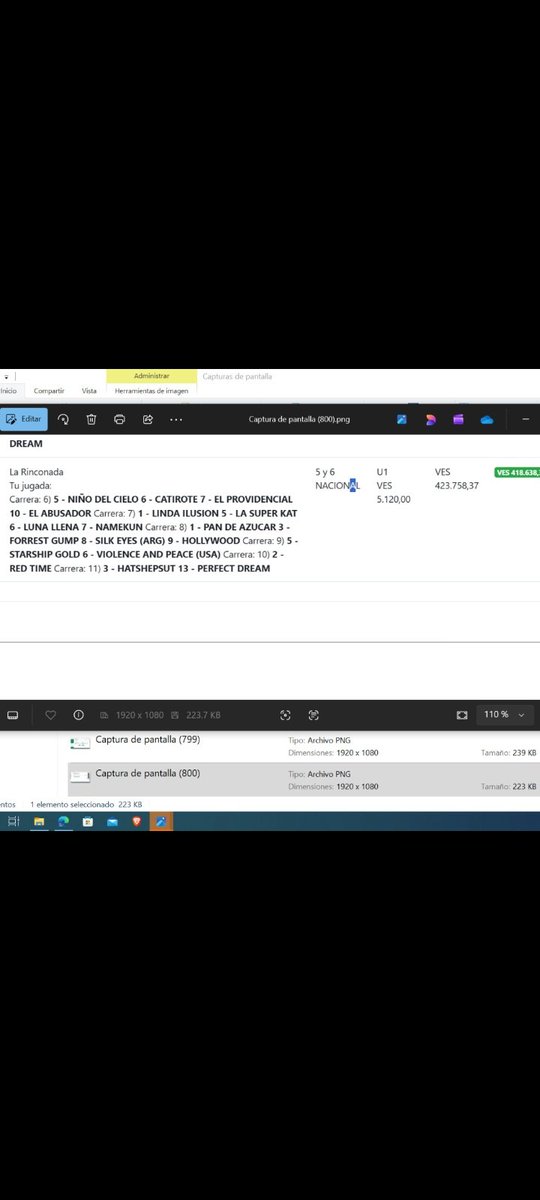
Task: Open Microsoft Edge from the taskbar
Action: coord(64,821)
